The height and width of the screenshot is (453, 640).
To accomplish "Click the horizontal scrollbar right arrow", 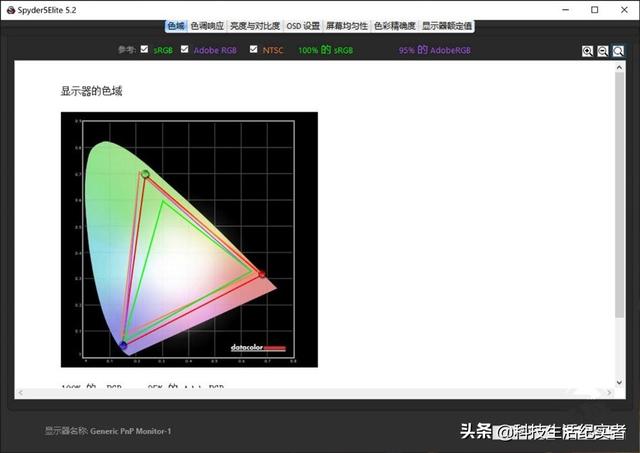I will pyautogui.click(x=609, y=393).
